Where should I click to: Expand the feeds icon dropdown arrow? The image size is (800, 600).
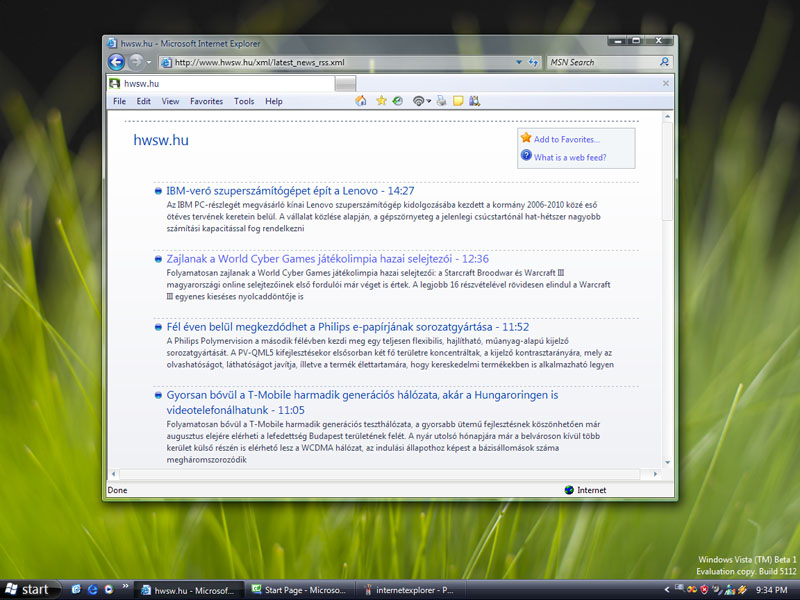click(x=429, y=101)
